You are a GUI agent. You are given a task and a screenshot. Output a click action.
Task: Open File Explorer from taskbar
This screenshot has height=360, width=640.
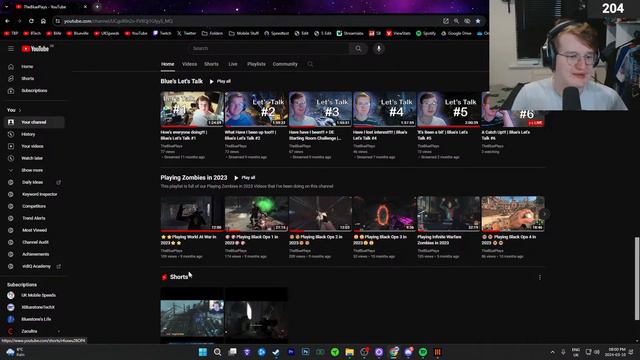click(x=349, y=352)
